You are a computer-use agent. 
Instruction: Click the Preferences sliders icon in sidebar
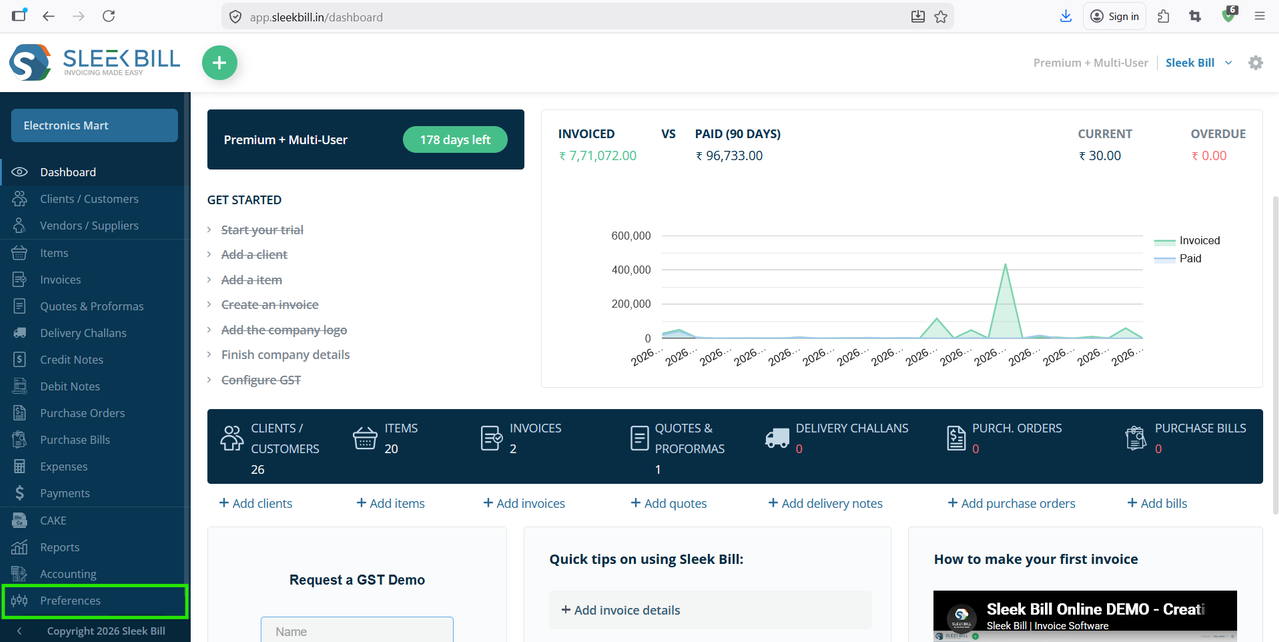19,601
